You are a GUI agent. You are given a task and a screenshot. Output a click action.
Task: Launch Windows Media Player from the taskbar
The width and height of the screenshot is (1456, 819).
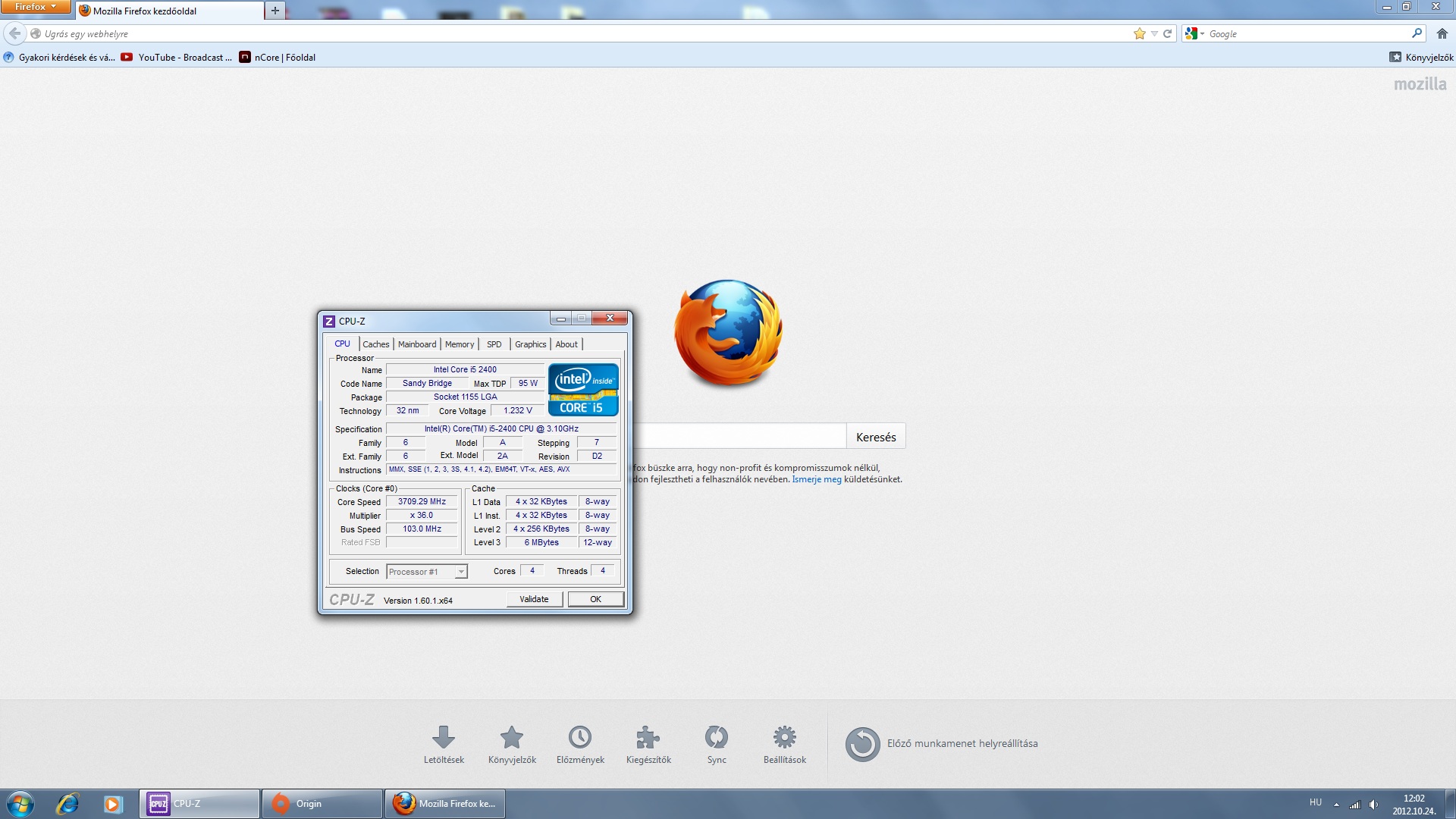113,804
